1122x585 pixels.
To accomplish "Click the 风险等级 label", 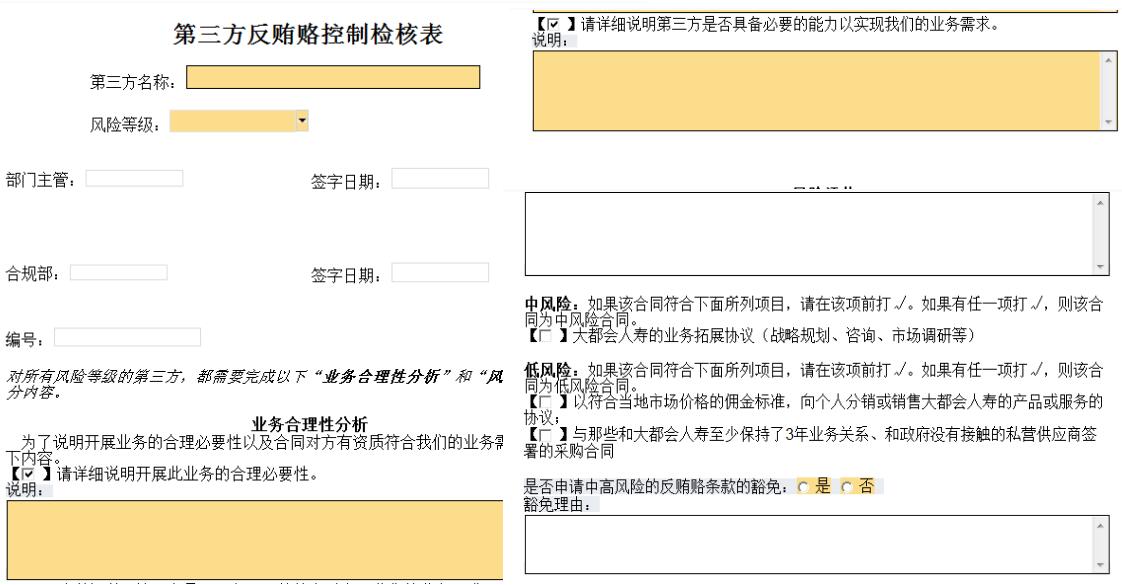I will click(x=125, y=124).
